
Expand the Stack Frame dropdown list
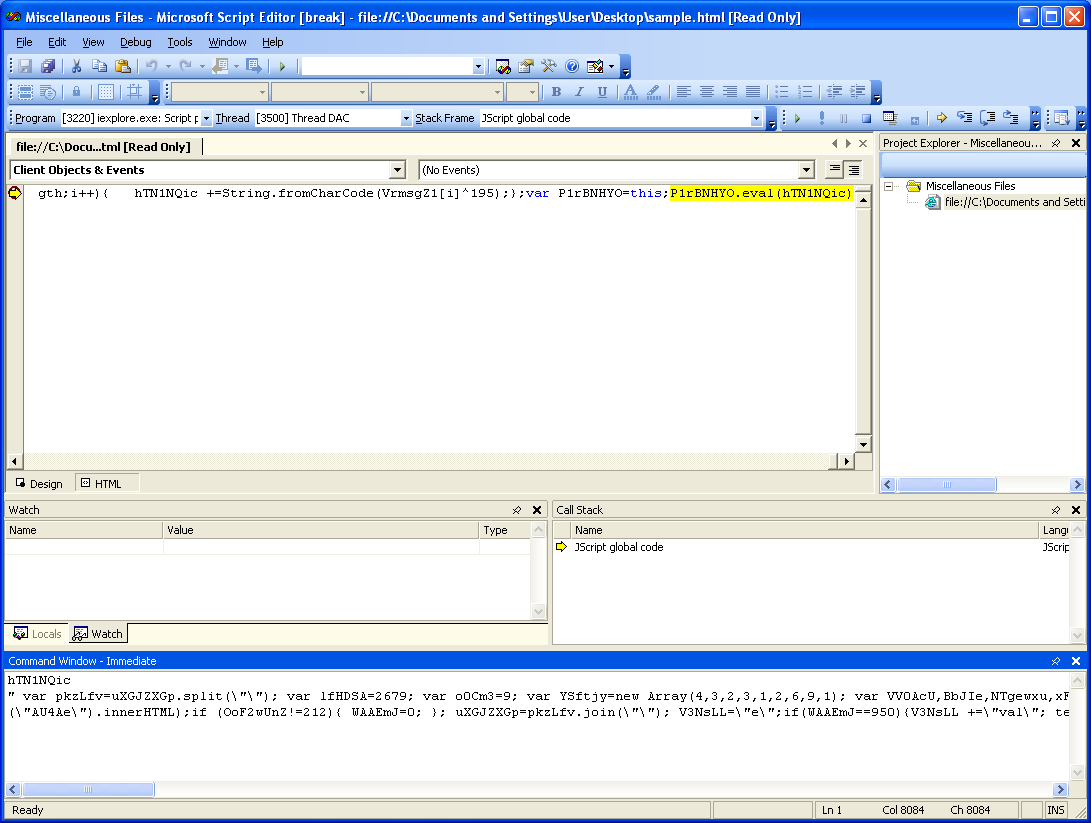pos(756,118)
